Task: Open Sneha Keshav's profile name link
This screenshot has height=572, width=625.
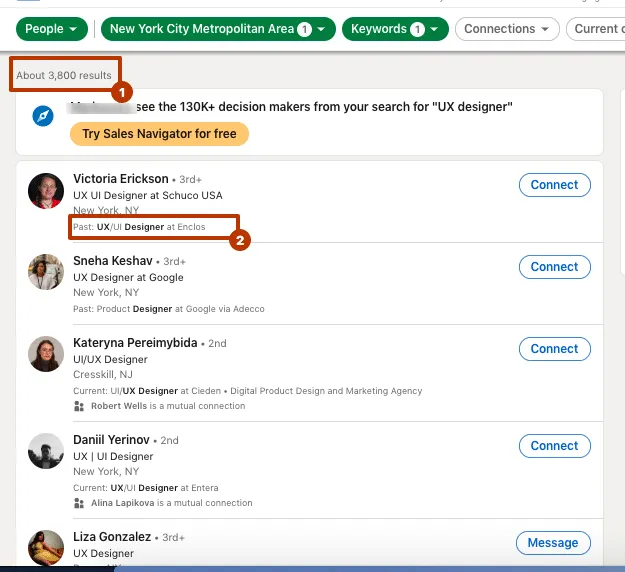Action: [113, 261]
